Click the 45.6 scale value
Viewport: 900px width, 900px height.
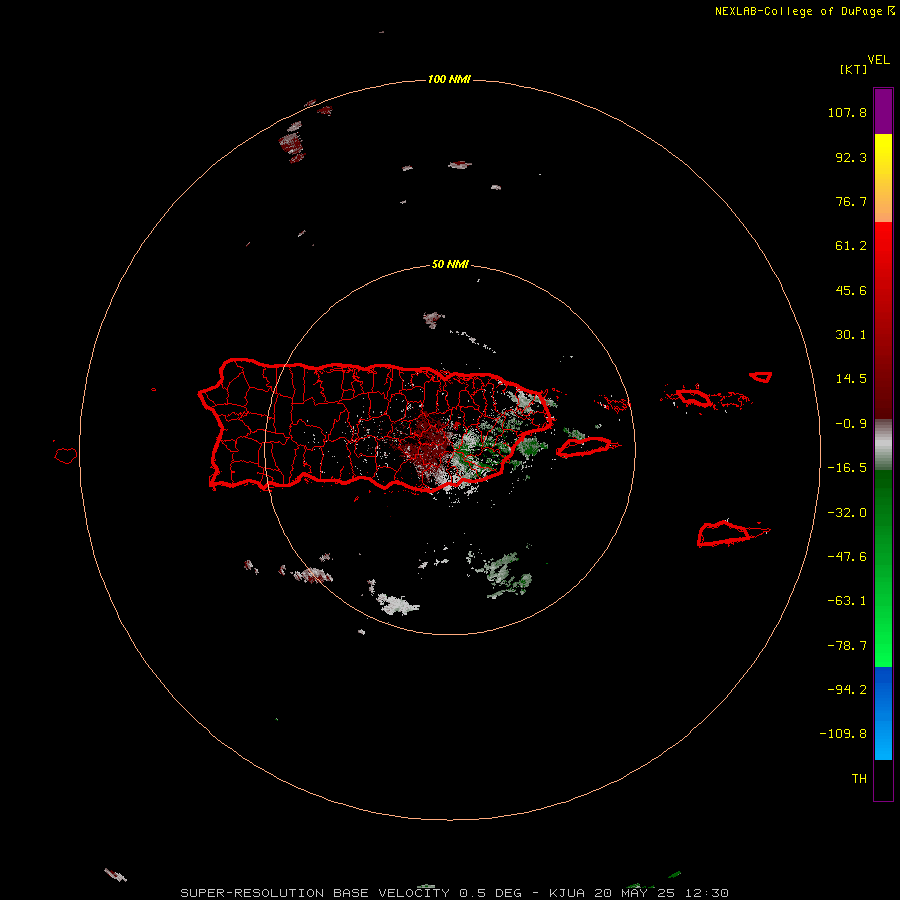(x=851, y=291)
